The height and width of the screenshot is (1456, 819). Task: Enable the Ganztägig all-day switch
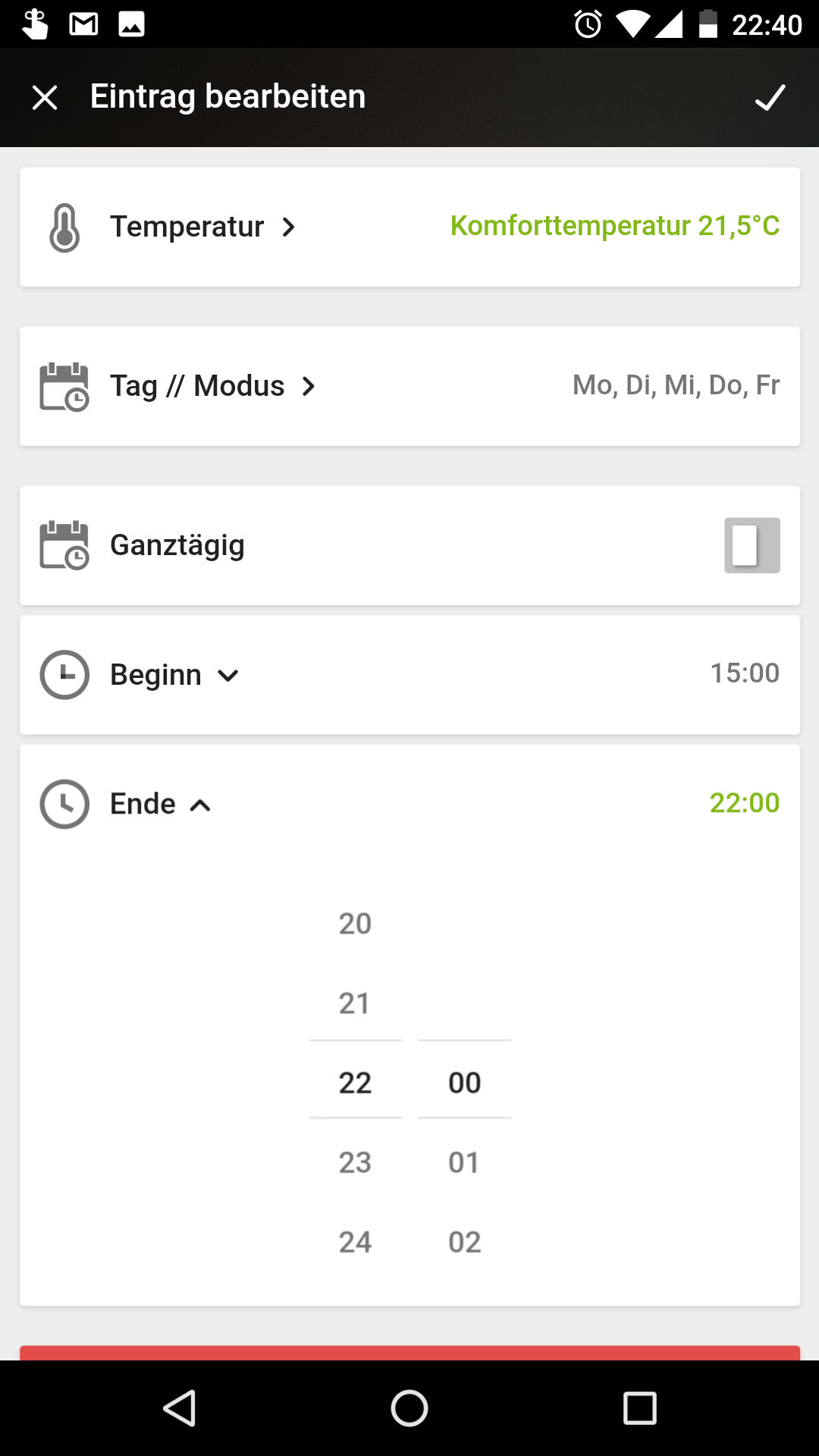[752, 545]
